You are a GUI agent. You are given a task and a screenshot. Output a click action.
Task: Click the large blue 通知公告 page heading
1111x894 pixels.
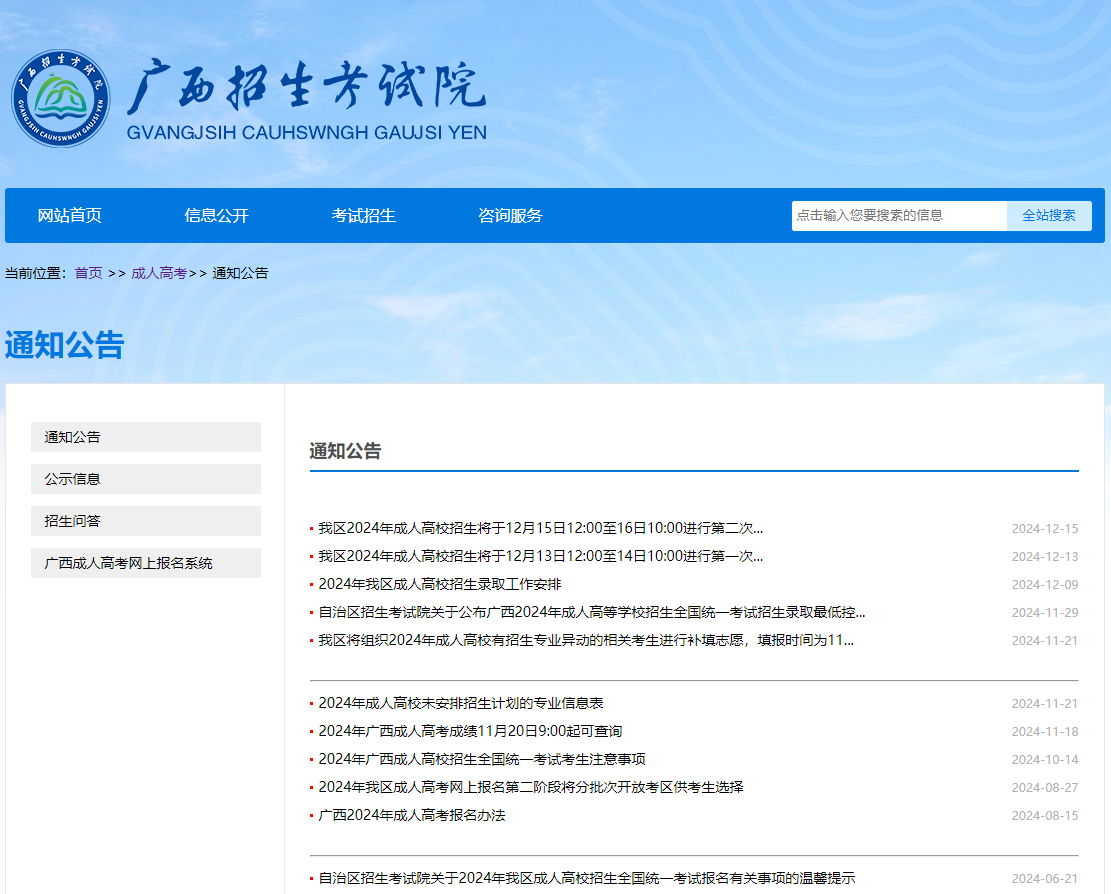tap(64, 345)
